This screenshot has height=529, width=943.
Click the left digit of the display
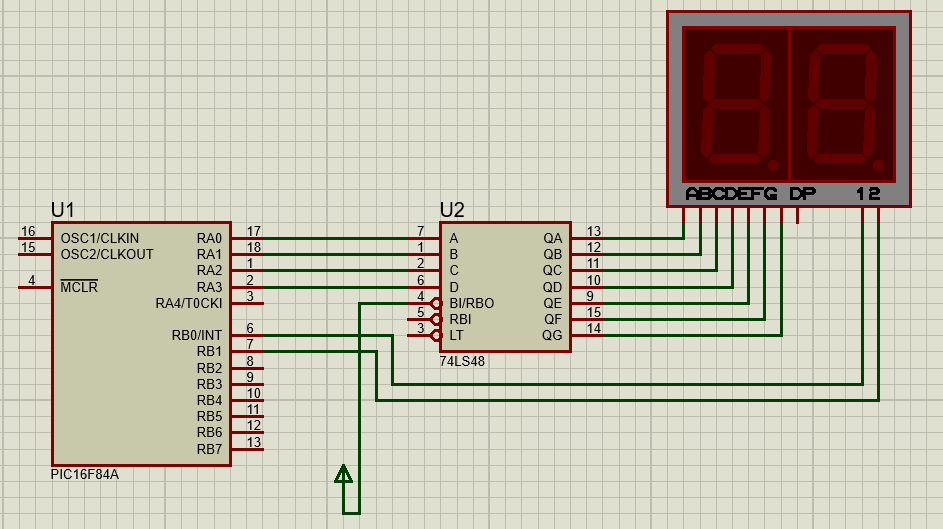coord(736,105)
